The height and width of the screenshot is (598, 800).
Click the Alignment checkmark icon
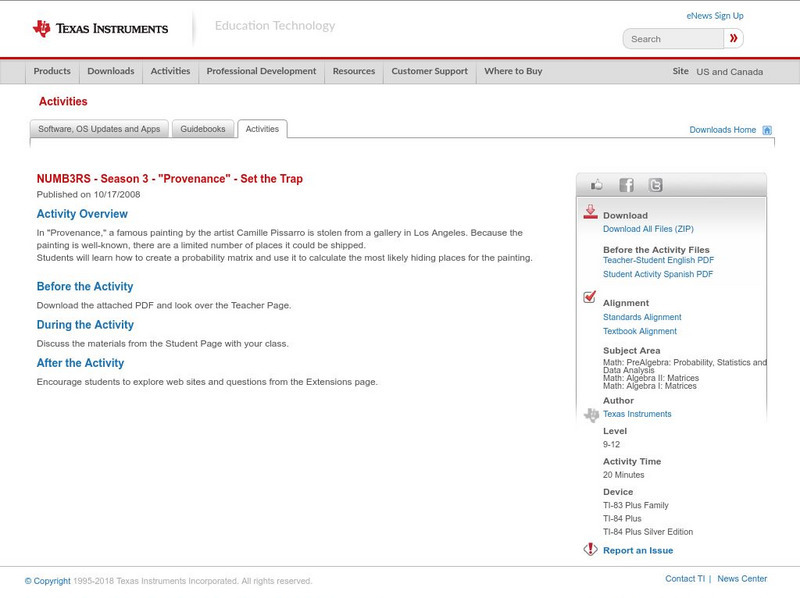(x=589, y=296)
